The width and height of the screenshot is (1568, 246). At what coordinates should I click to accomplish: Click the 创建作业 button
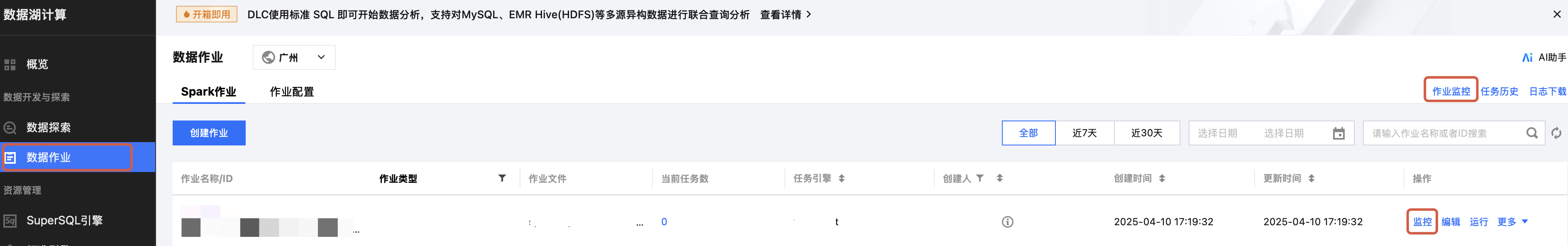point(209,133)
